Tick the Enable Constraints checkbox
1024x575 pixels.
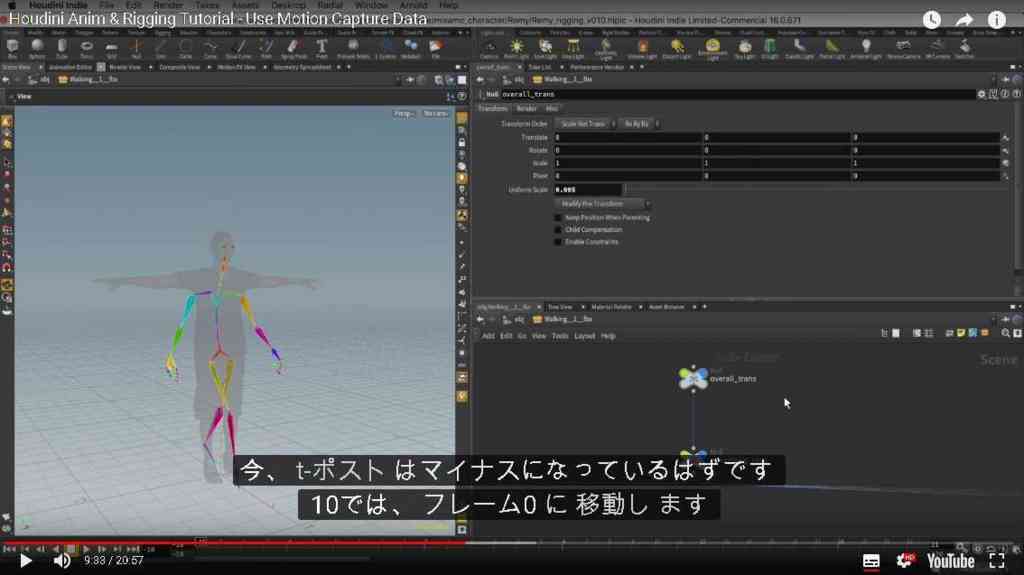[x=558, y=242]
